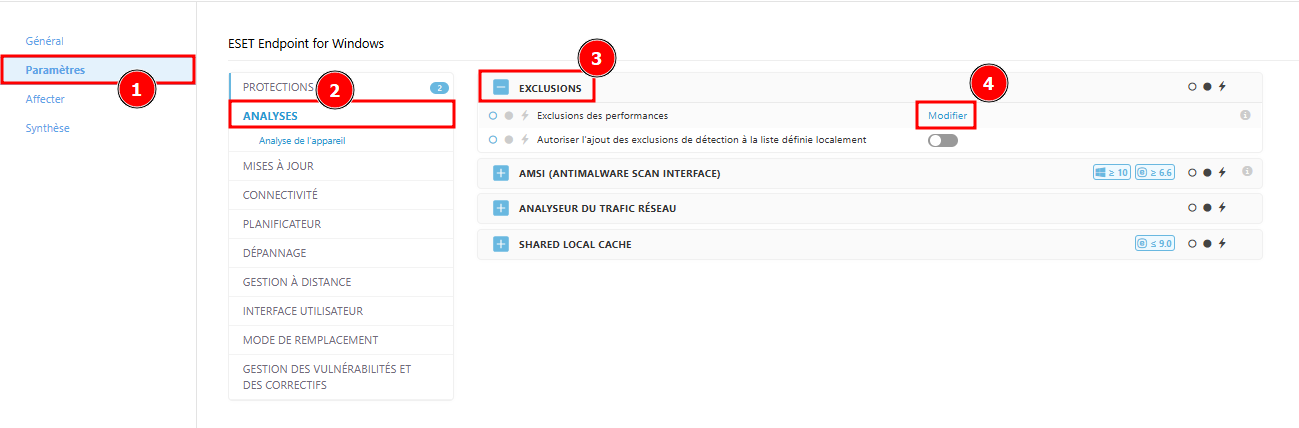Image resolution: width=1299 pixels, height=428 pixels.
Task: Collapse the EXCLUSIONS section with minus icon
Action: tap(502, 88)
